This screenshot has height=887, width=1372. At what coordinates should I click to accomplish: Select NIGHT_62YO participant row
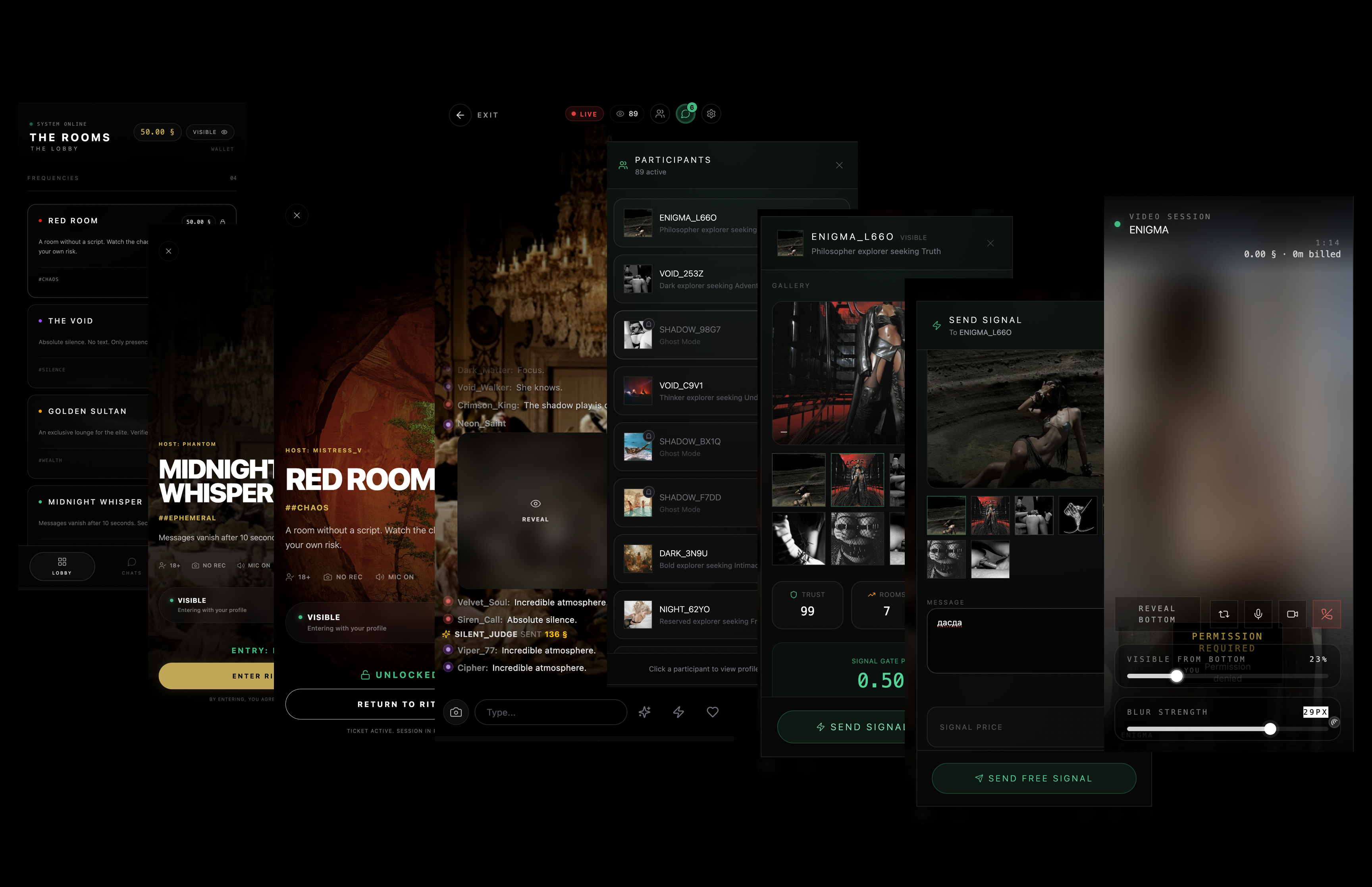click(x=686, y=615)
